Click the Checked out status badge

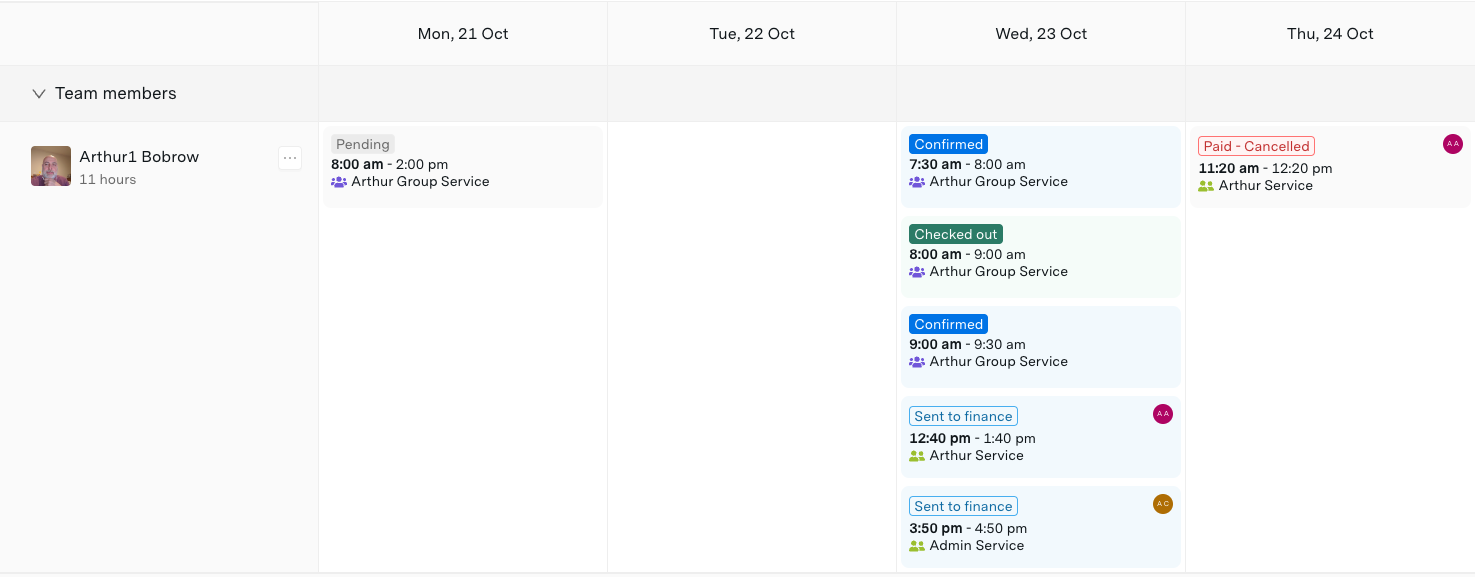pyautogui.click(x=955, y=233)
